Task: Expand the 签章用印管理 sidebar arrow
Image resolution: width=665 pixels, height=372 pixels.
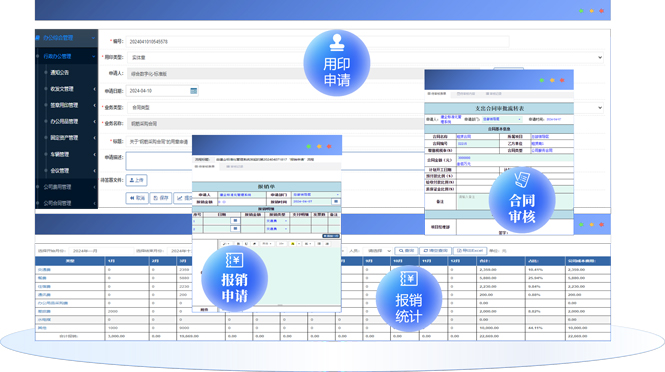Action: 94,105
